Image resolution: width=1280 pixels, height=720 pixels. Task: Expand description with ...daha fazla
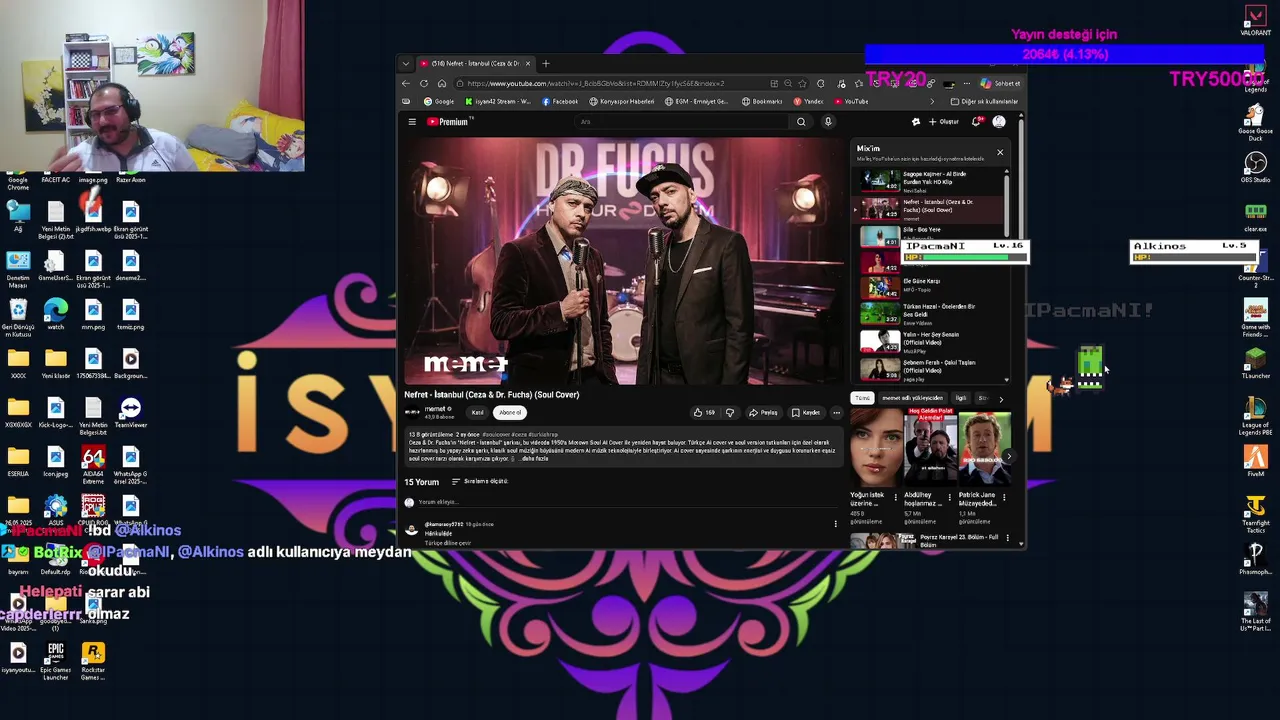(x=535, y=459)
